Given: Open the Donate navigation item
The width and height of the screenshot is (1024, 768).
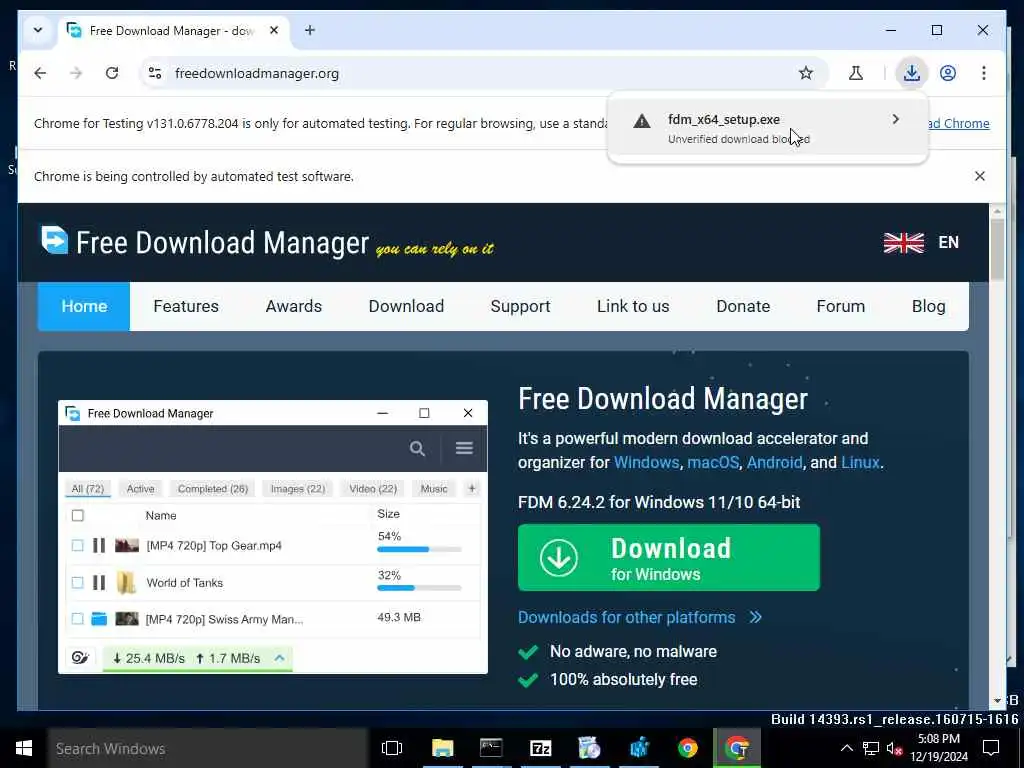Looking at the screenshot, I should coord(743,306).
